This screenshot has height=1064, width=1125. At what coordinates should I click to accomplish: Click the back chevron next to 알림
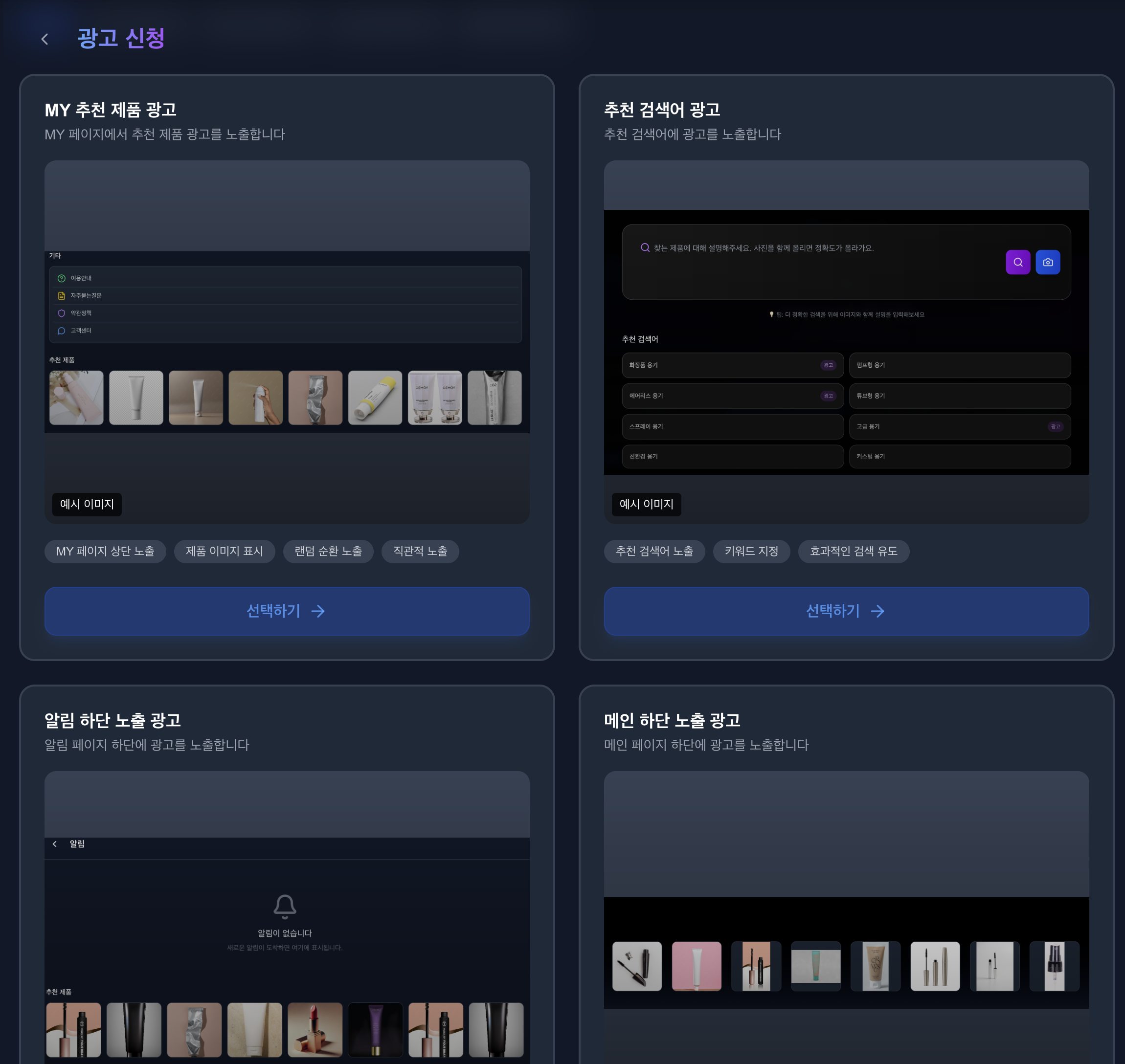click(x=54, y=844)
